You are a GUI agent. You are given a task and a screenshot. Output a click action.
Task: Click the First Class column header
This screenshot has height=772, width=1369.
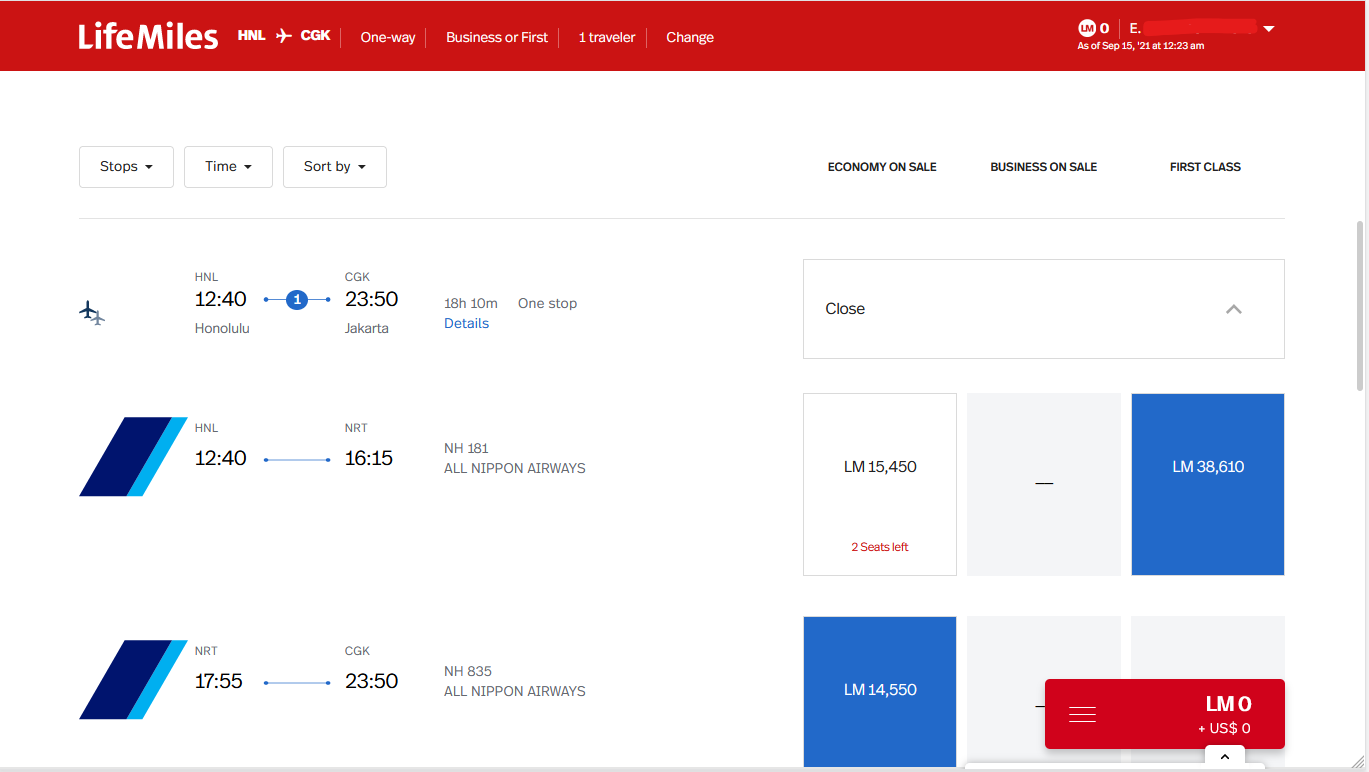pyautogui.click(x=1205, y=167)
